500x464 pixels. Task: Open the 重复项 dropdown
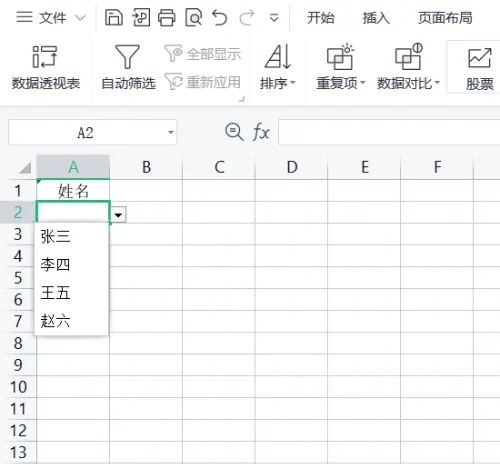coord(341,68)
